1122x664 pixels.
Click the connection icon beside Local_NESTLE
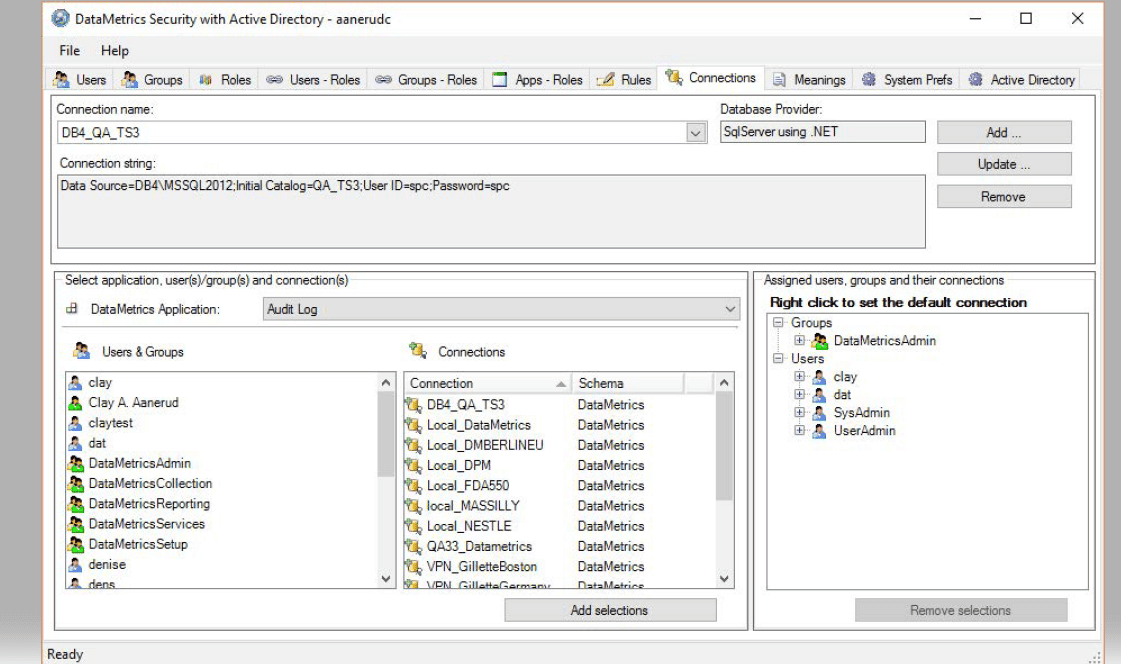413,526
